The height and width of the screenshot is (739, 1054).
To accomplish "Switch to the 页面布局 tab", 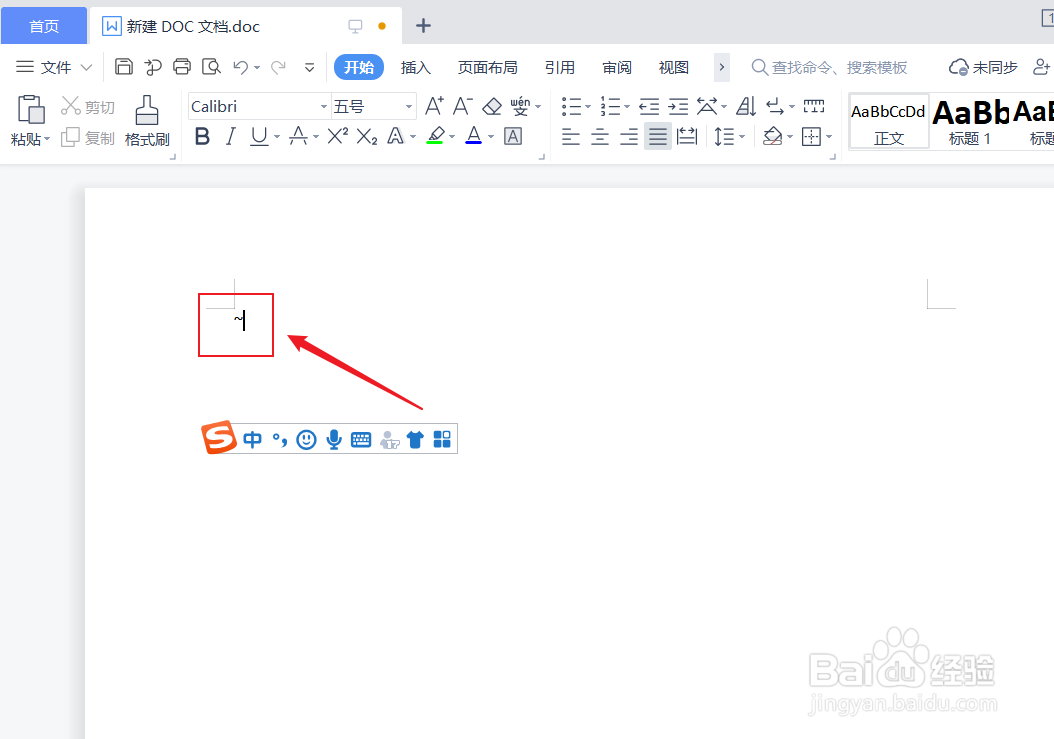I will [487, 67].
